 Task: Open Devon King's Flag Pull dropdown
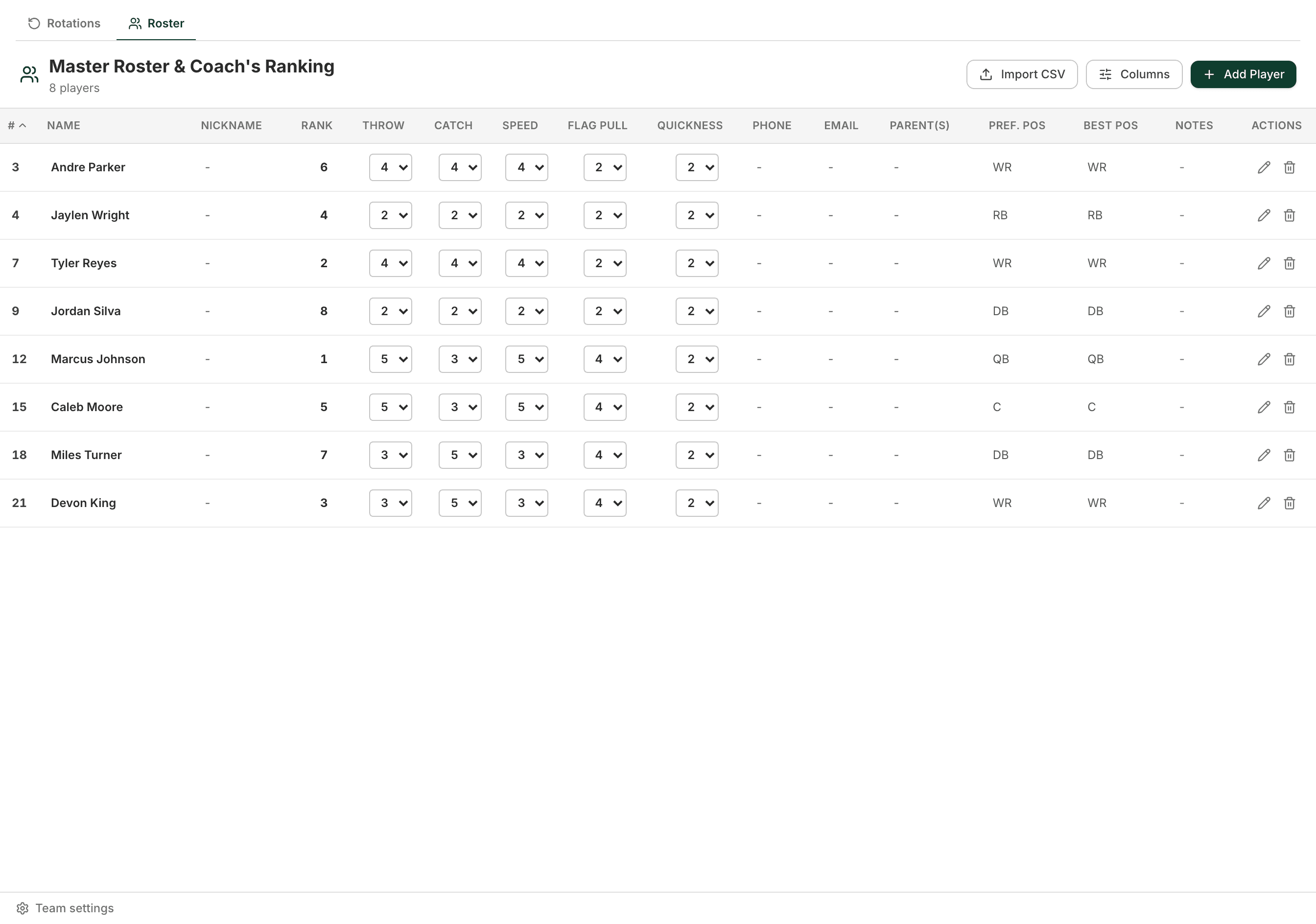(x=605, y=503)
